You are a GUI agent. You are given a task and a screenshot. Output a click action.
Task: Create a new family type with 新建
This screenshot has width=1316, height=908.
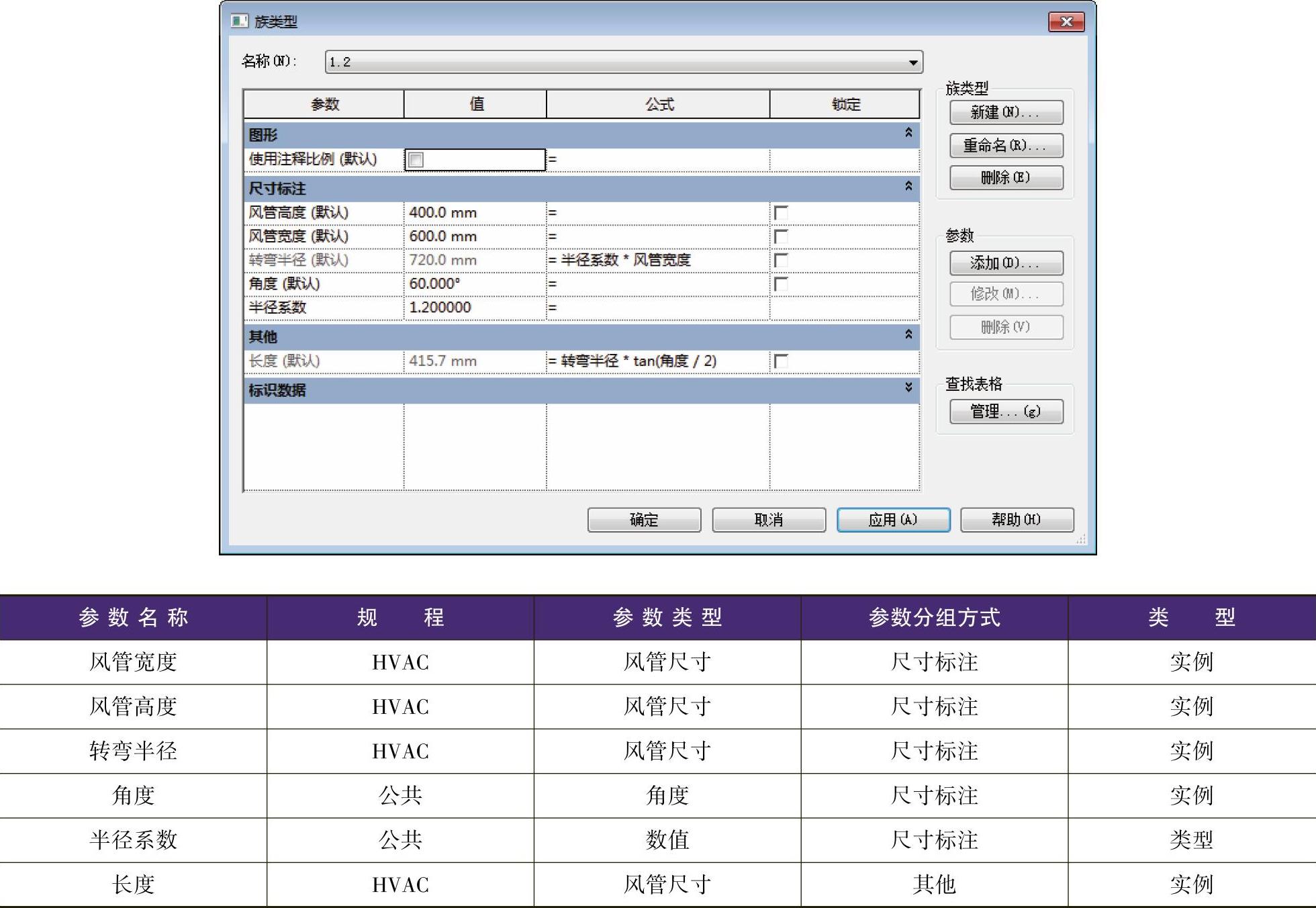click(x=1006, y=112)
